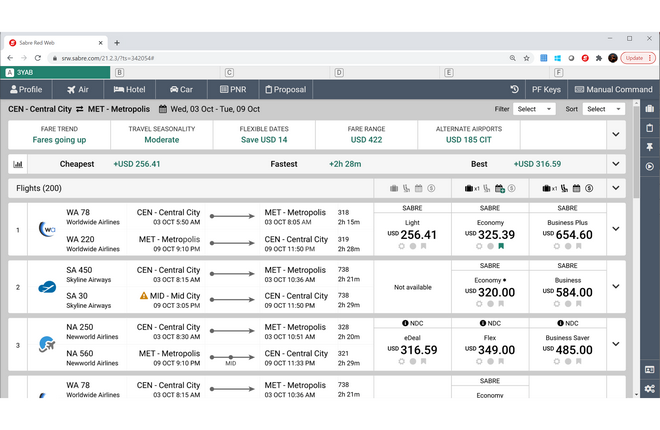Viewport: 660px width, 430px height.
Task: Open the fare chart graph icon
Action: click(18, 164)
